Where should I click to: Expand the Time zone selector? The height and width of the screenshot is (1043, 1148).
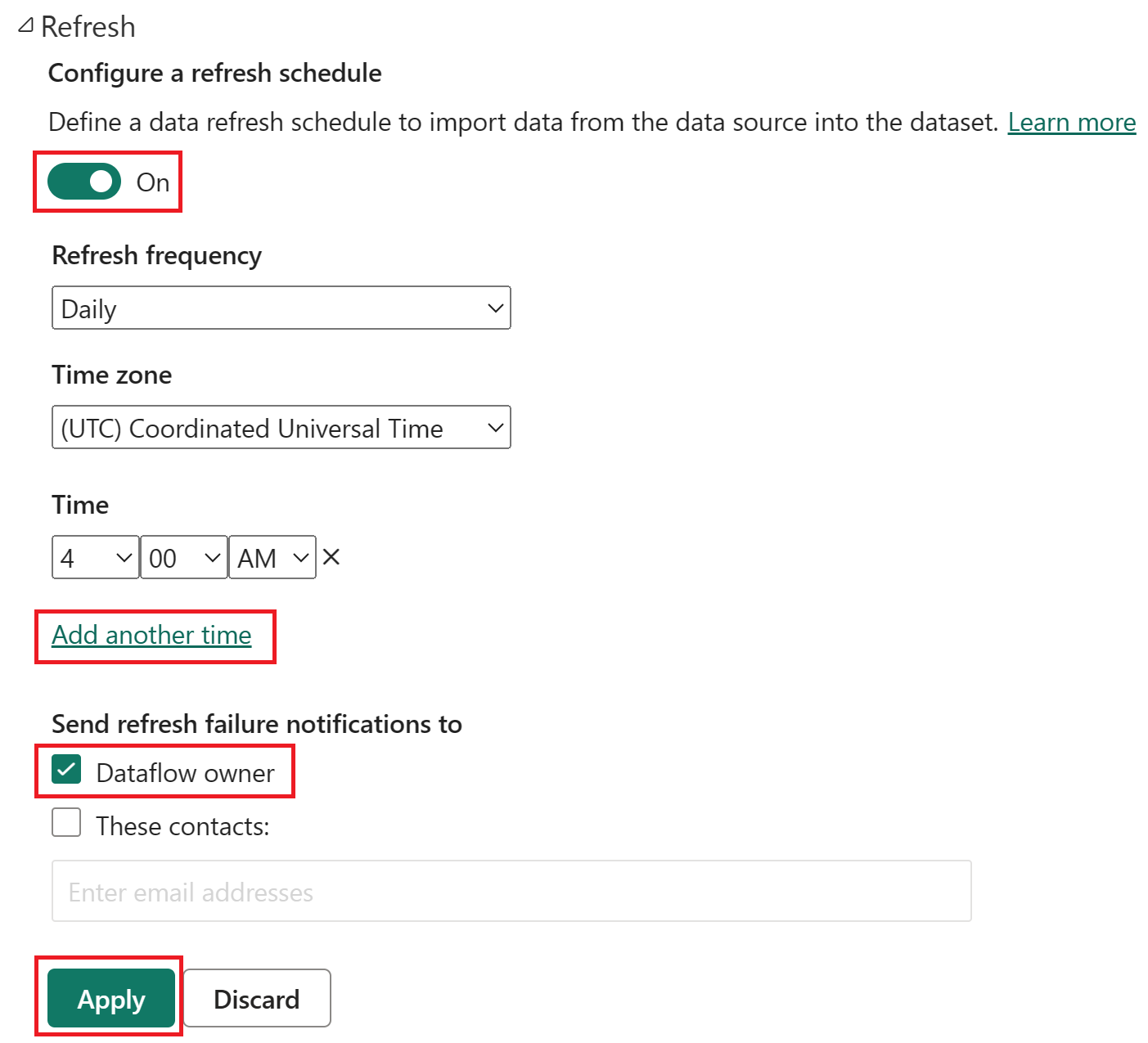click(x=281, y=427)
